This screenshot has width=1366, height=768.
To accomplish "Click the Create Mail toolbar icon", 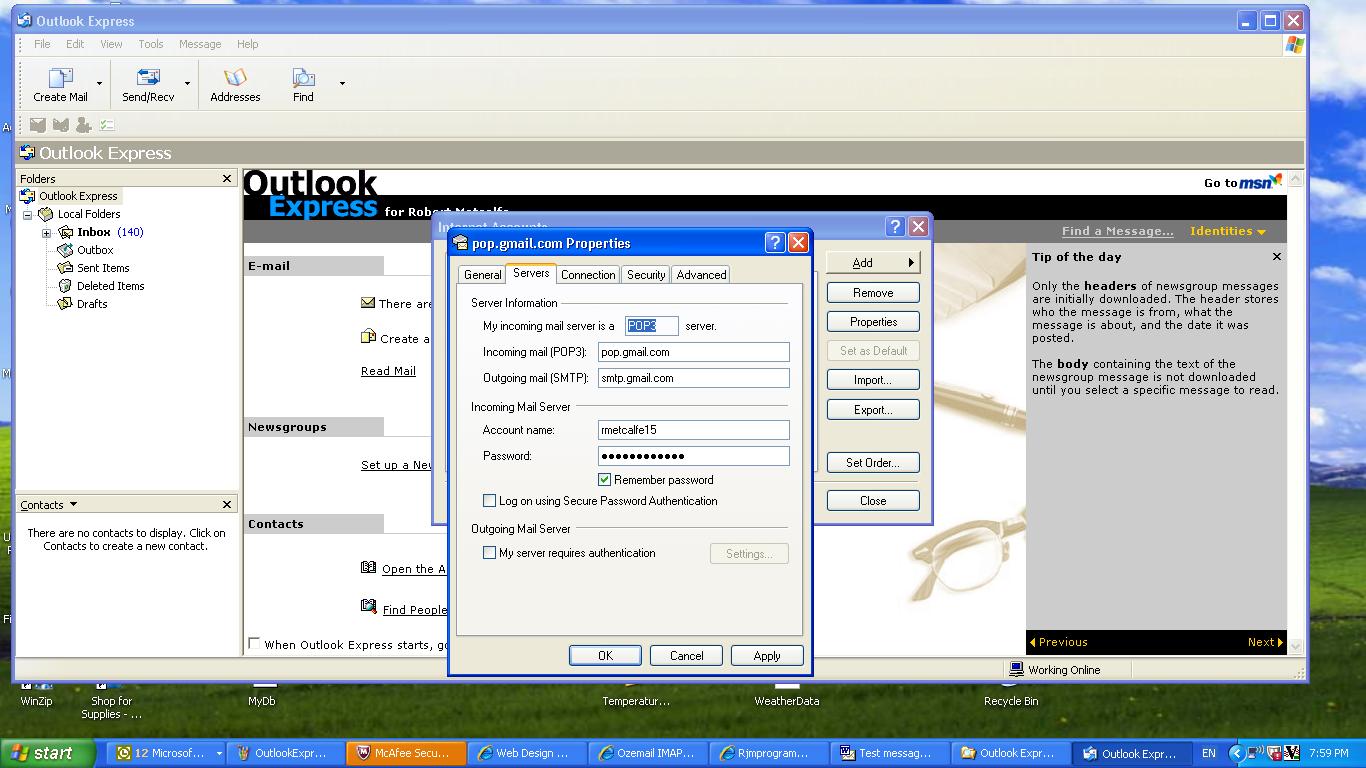I will [60, 79].
